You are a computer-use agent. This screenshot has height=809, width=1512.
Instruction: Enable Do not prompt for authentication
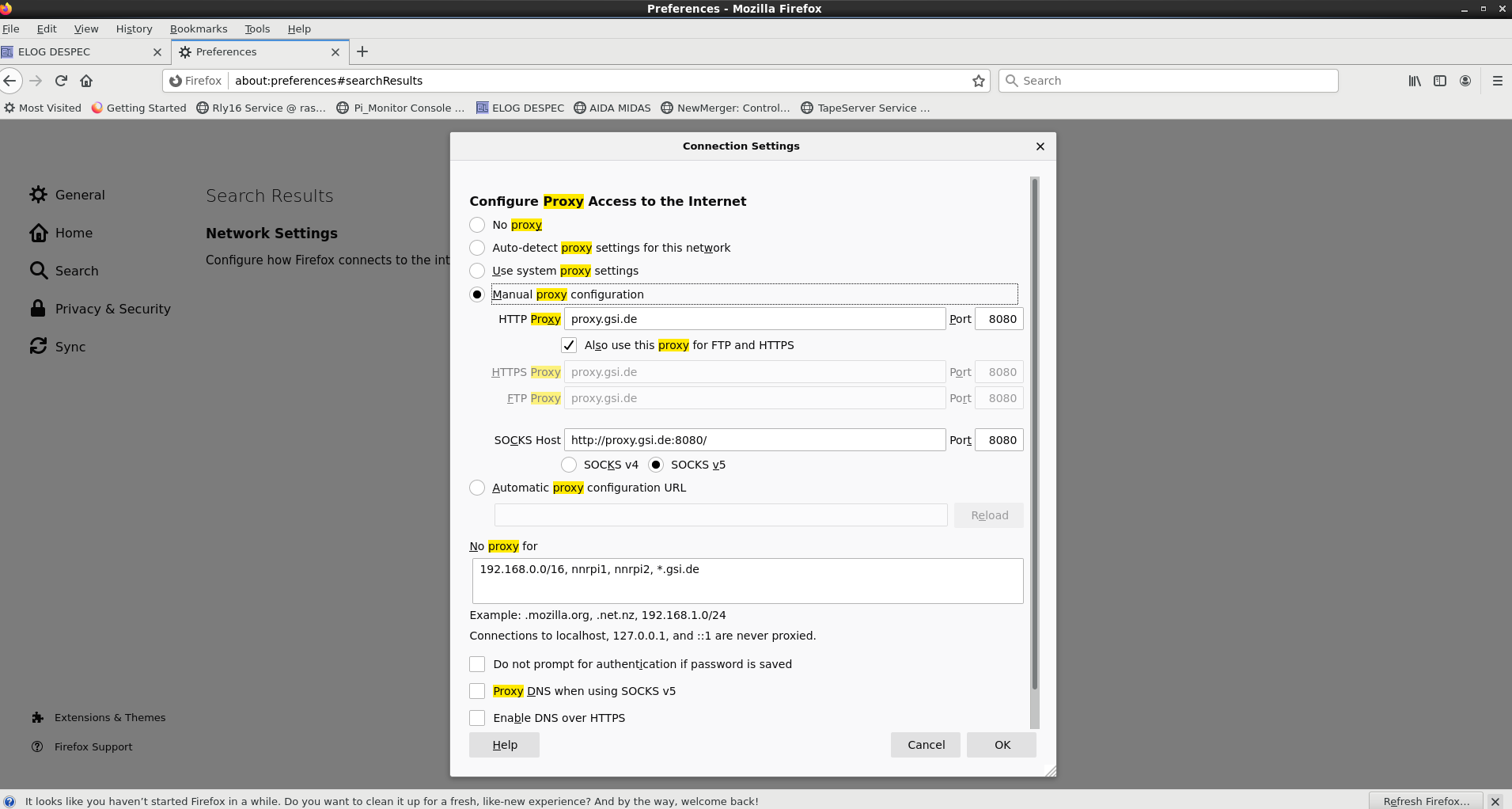pyautogui.click(x=477, y=664)
